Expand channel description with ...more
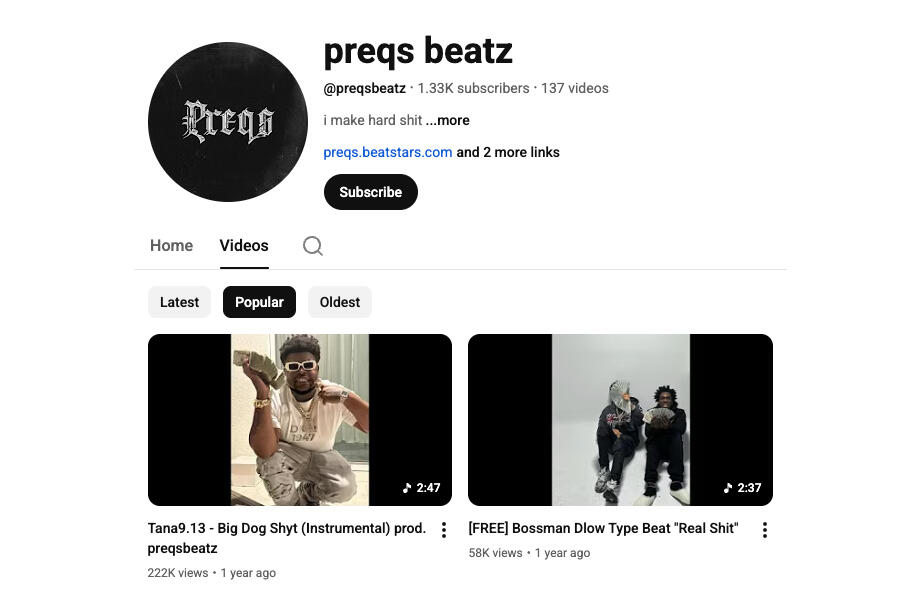Image resolution: width=921 pixels, height=614 pixels. click(448, 120)
